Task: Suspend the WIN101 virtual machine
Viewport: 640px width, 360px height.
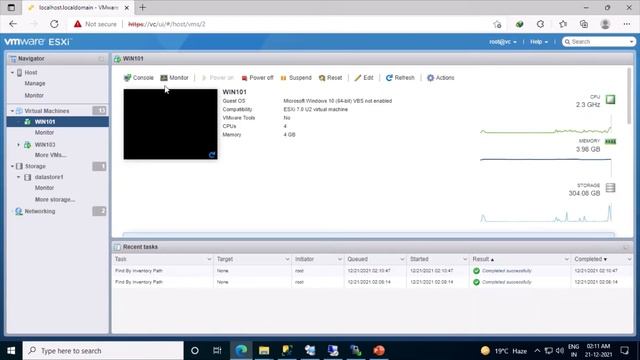Action: pos(296,78)
